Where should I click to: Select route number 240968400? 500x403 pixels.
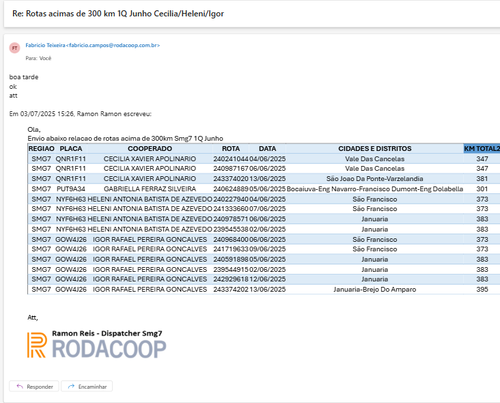pos(231,240)
